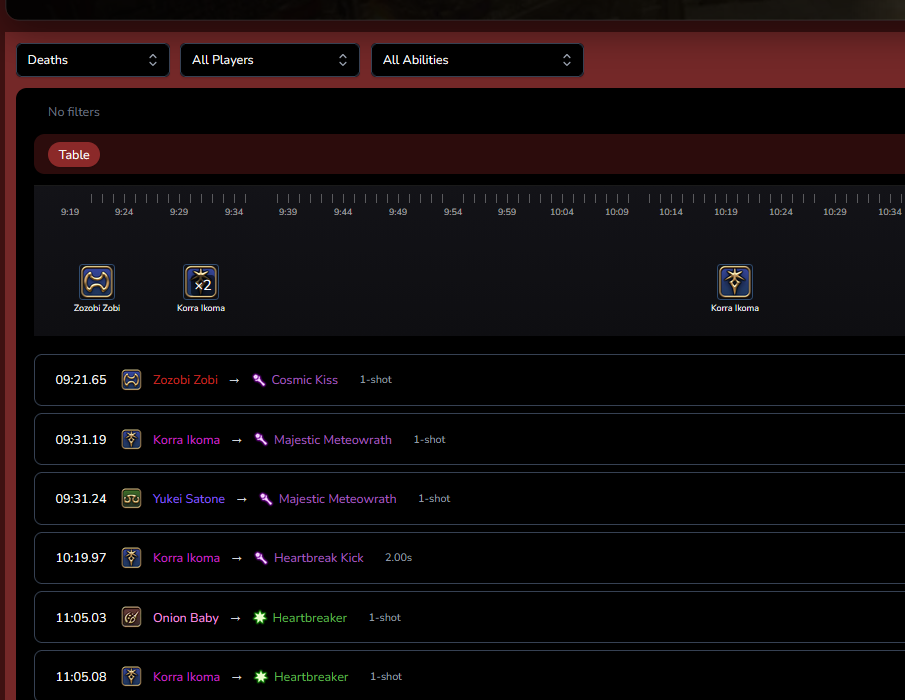Click the 09:21.65 timestamp
Viewport: 905px width, 700px height.
pos(81,380)
